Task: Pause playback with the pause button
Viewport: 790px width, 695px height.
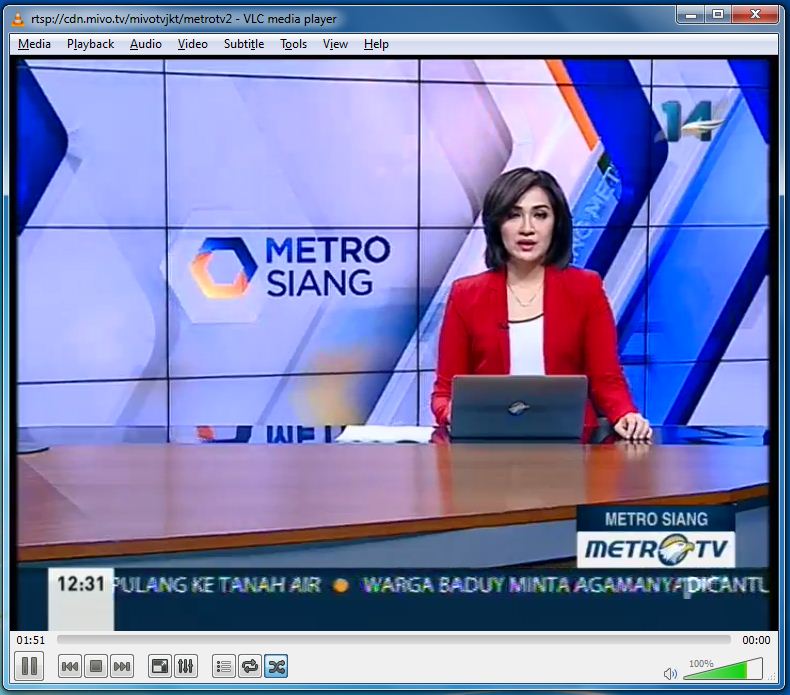Action: click(29, 666)
